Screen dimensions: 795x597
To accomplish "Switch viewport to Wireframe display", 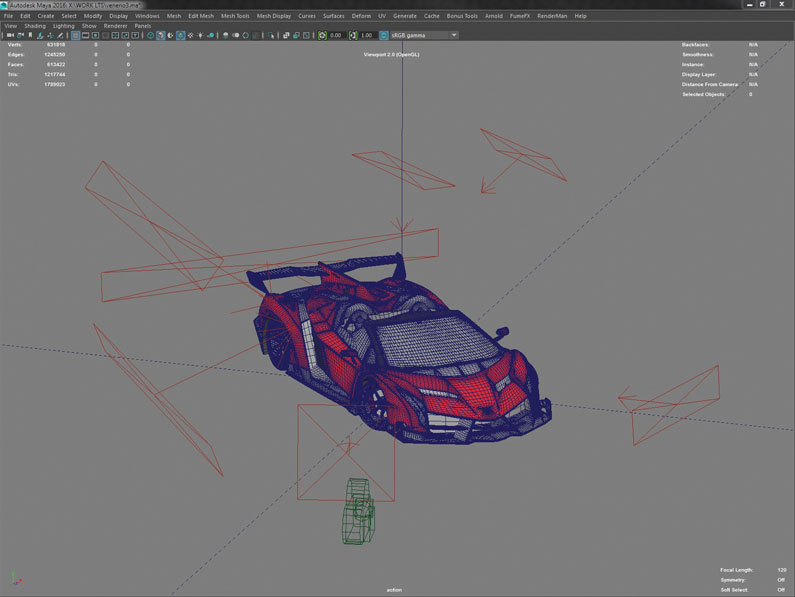I will (151, 36).
